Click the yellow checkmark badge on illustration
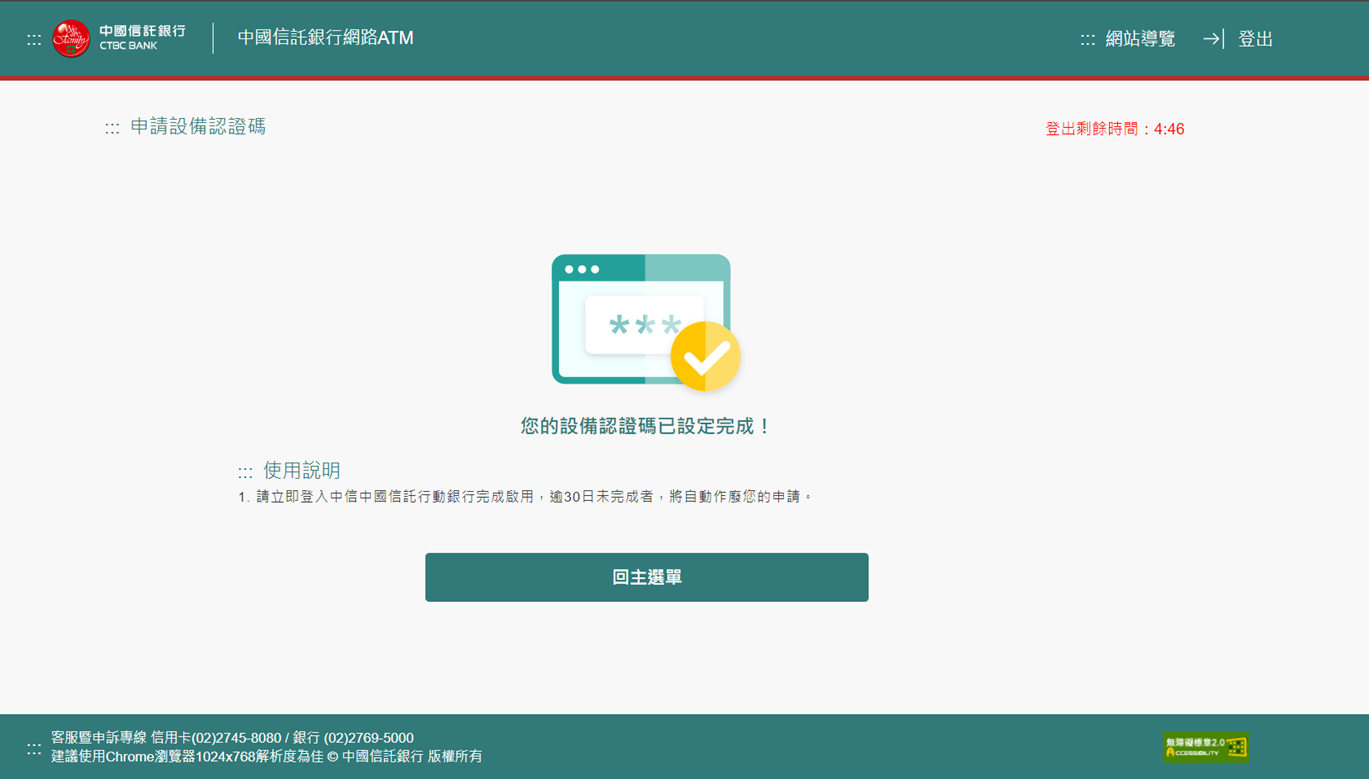Viewport: 1369px width, 779px height. (x=706, y=356)
